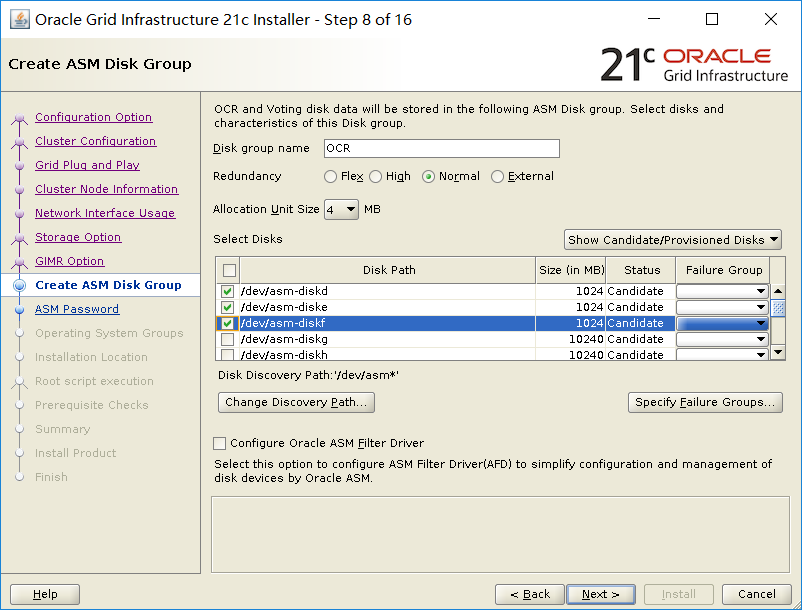This screenshot has height=610, width=802.
Task: Go to the Network Interface Usage step
Action: [x=105, y=213]
